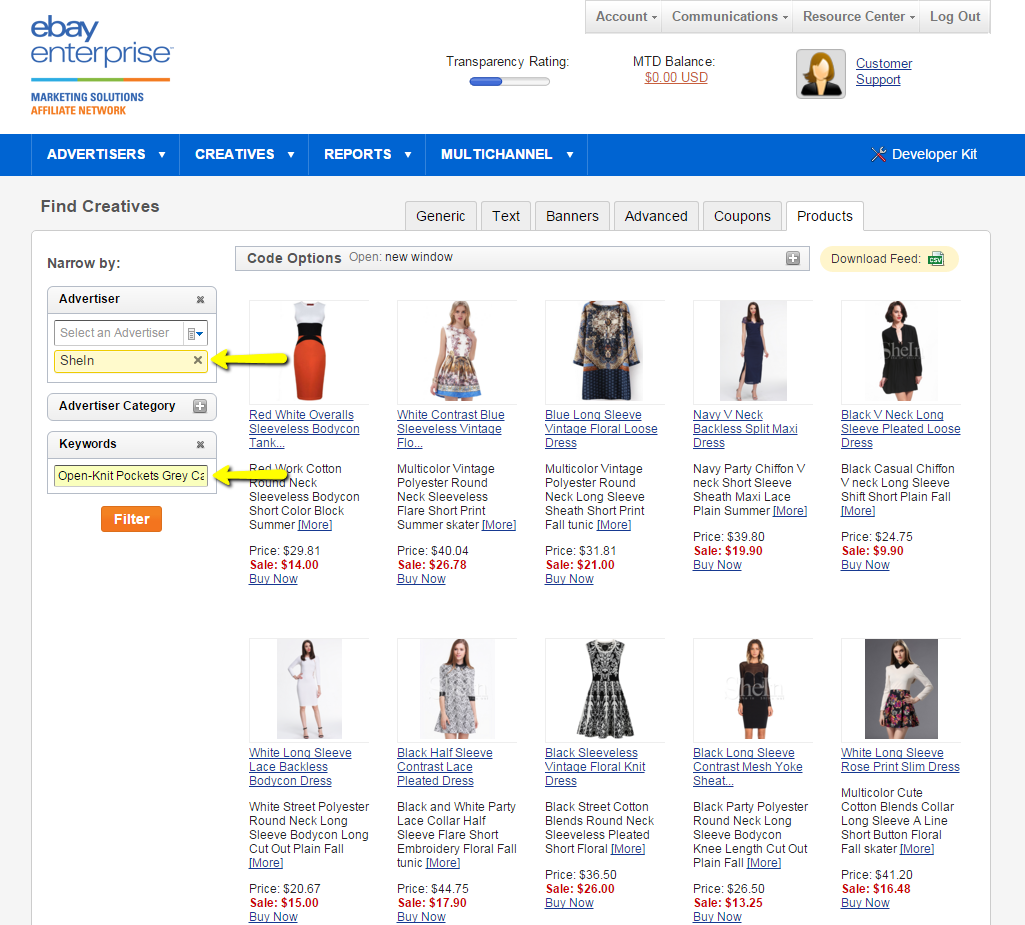
Task: Open the White Lace Backless Bodycon dress image
Action: [309, 689]
